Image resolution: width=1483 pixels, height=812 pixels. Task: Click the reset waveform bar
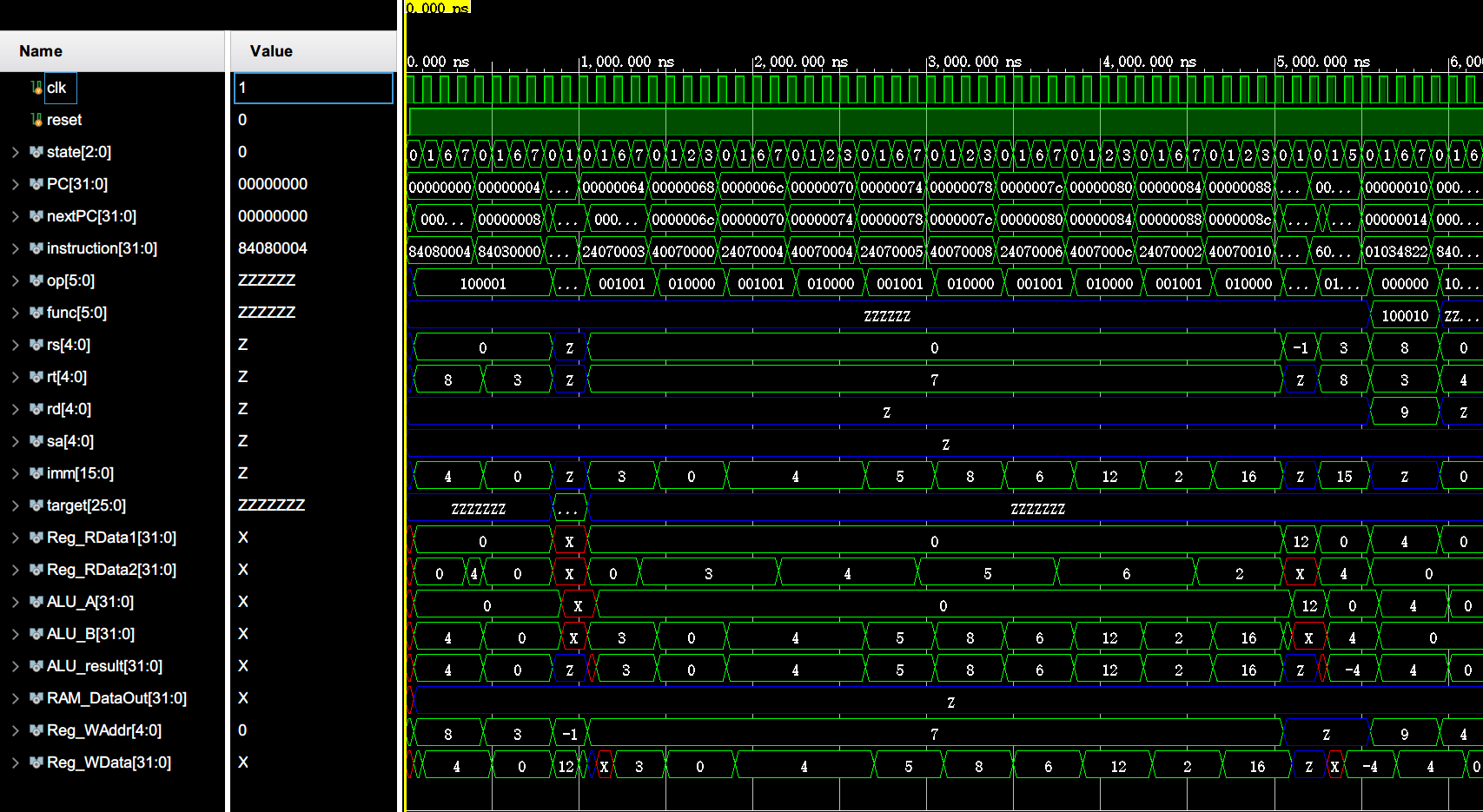944,120
